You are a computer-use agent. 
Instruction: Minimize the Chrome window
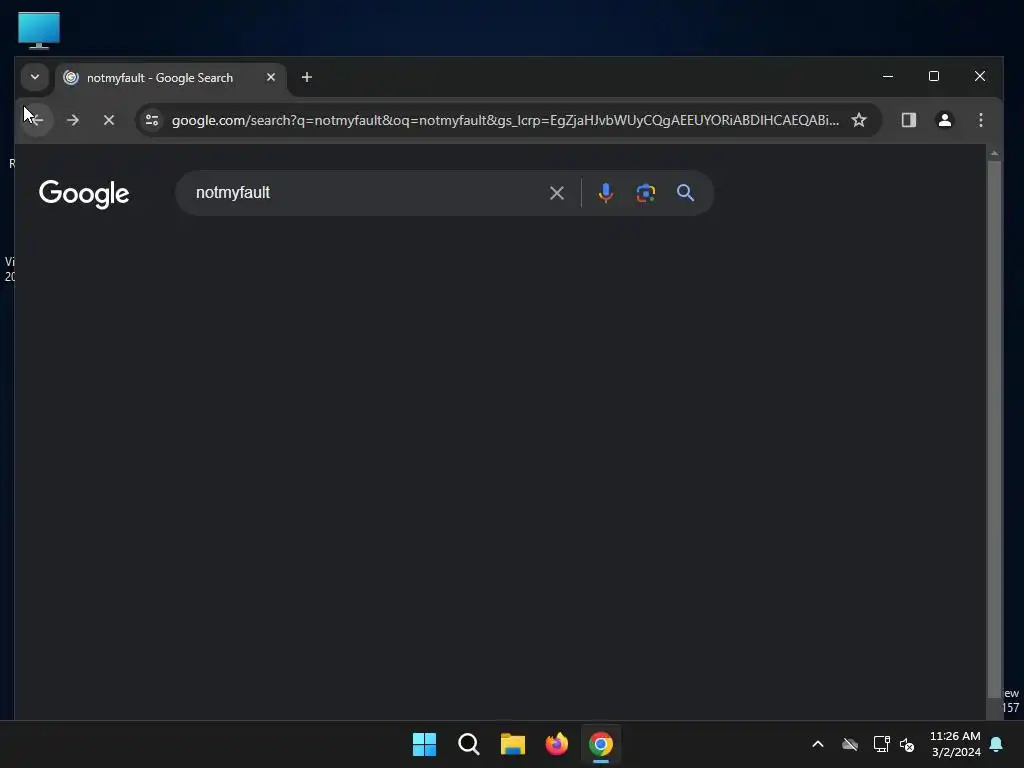(888, 76)
